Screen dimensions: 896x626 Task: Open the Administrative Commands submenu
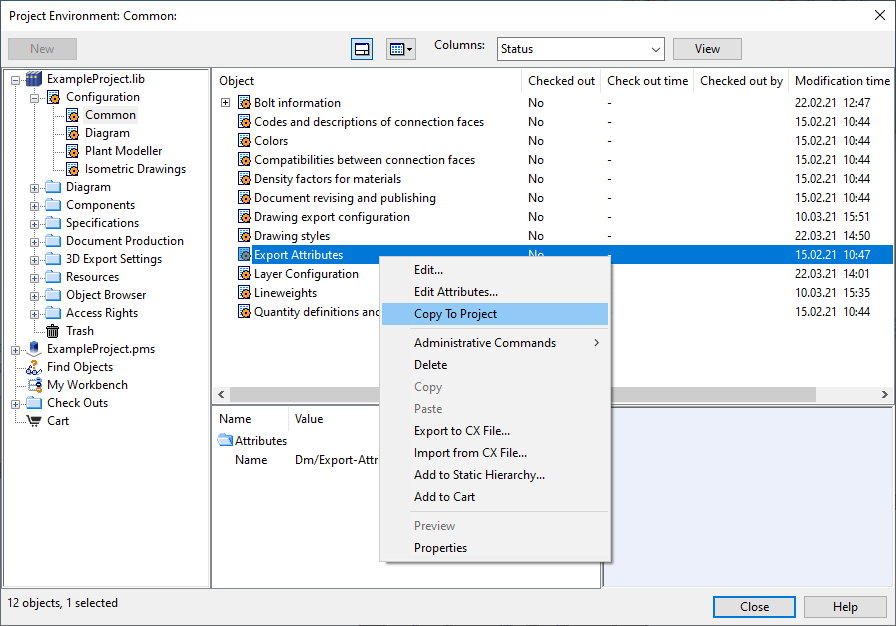pyautogui.click(x=485, y=343)
